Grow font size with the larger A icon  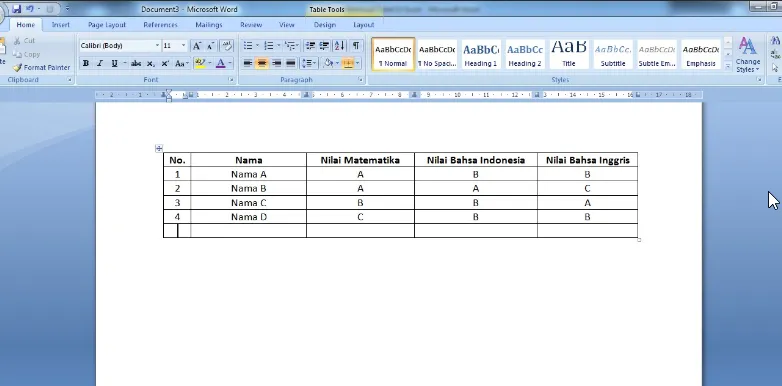[x=196, y=46]
